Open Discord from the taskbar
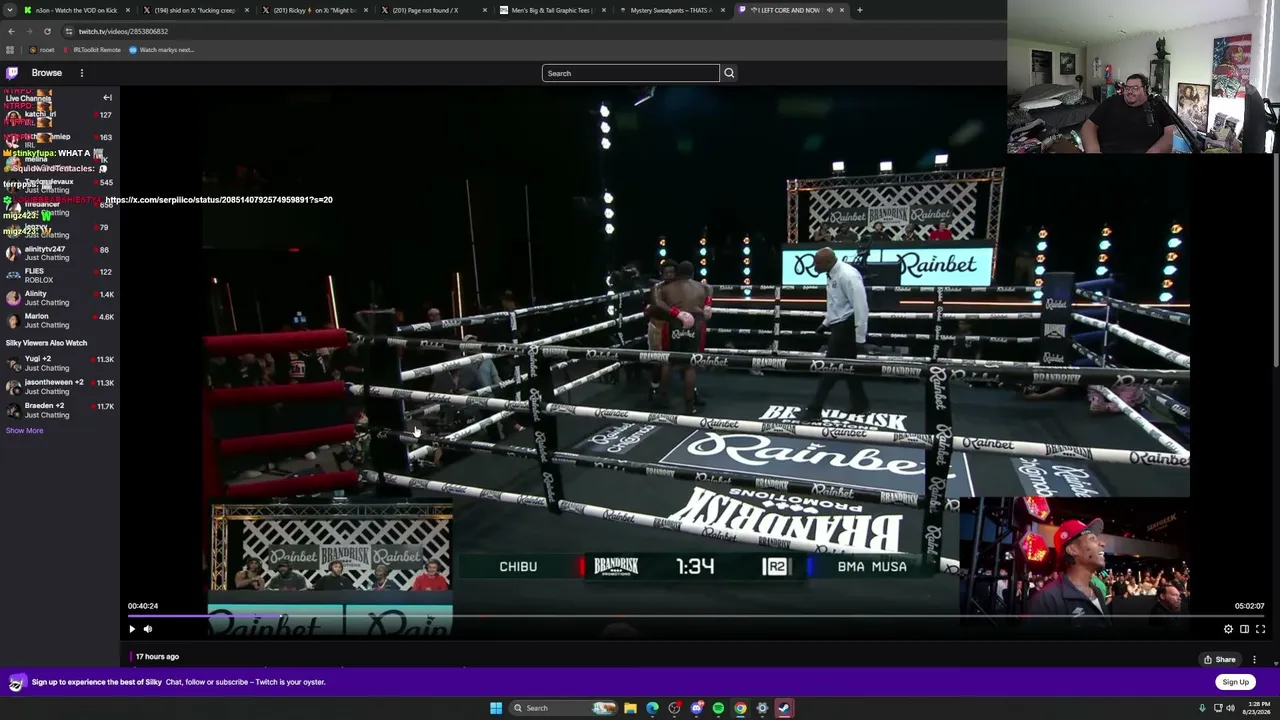This screenshot has height=720, width=1280. click(x=696, y=708)
